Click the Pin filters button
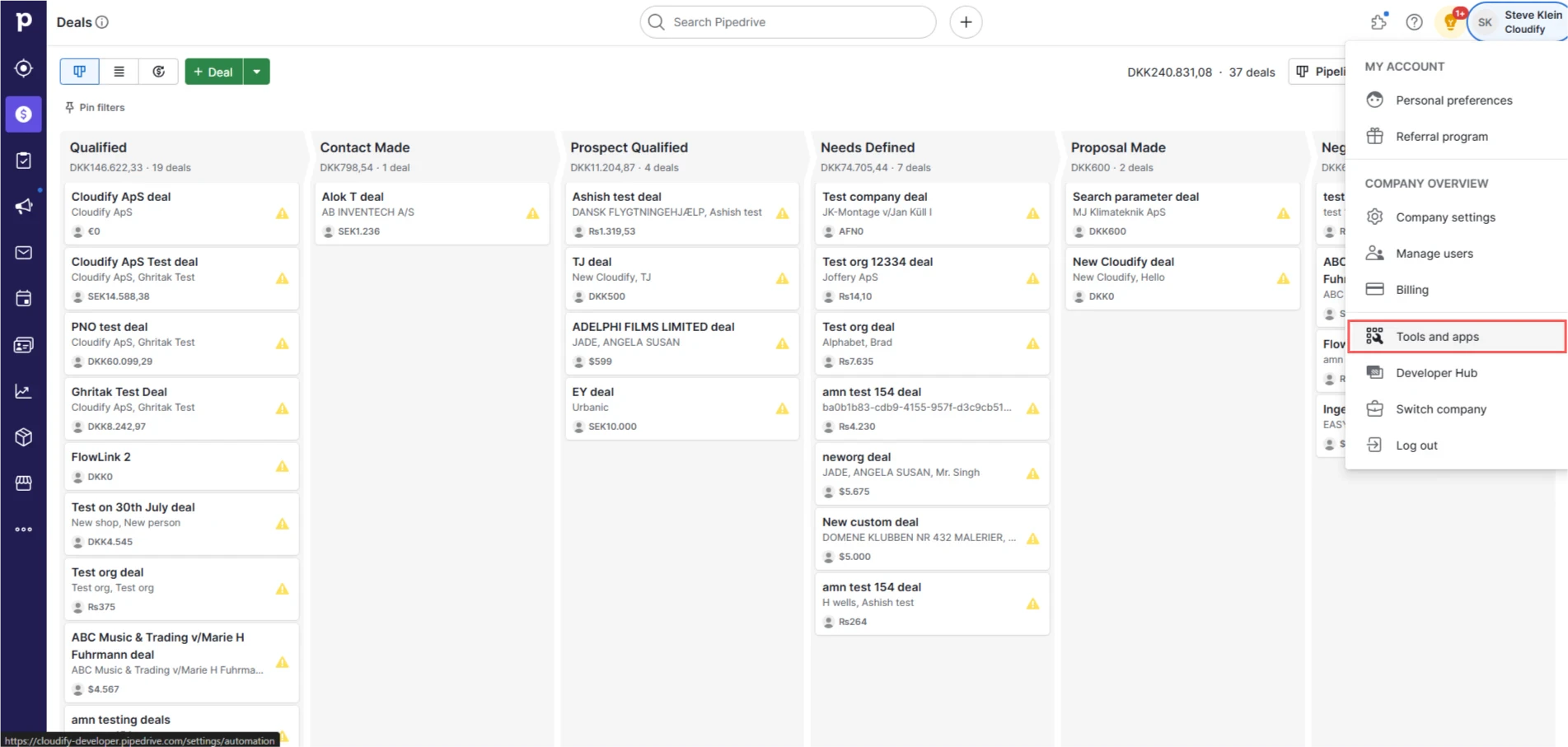 click(x=95, y=108)
